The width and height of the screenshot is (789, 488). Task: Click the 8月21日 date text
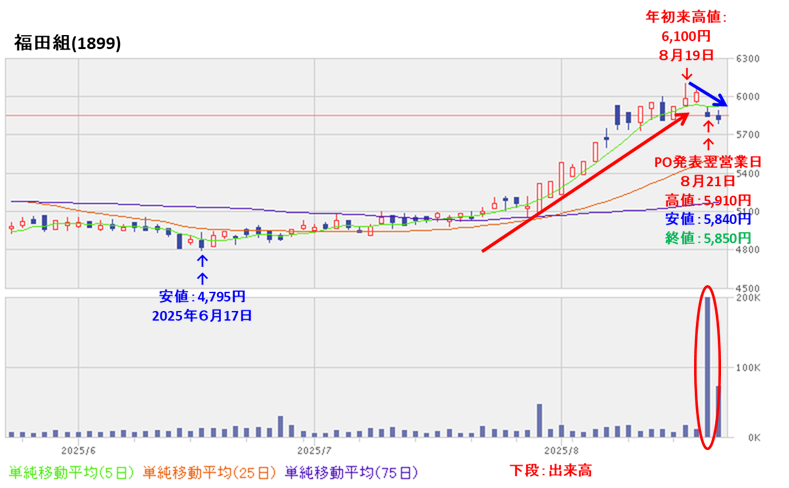click(x=708, y=181)
